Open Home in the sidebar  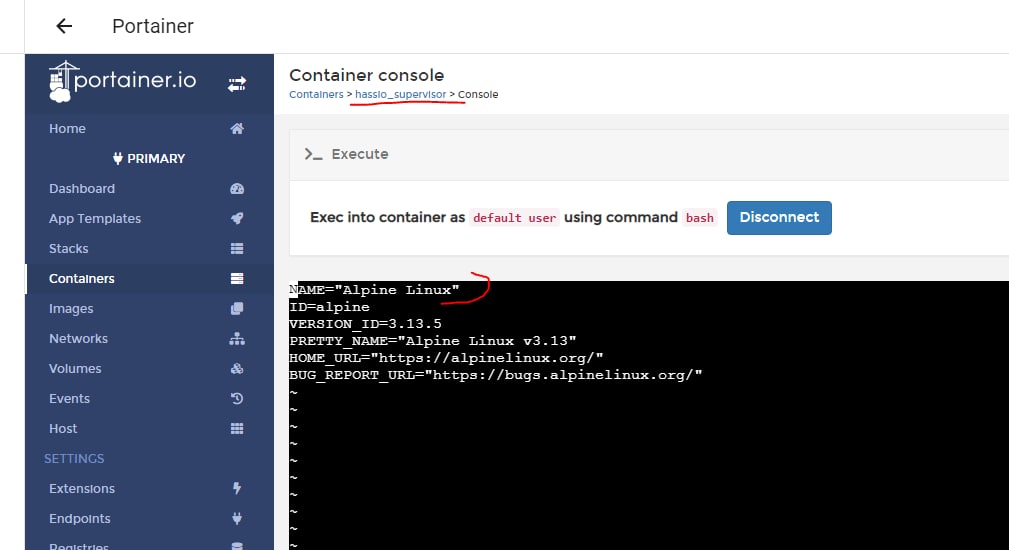[67, 129]
